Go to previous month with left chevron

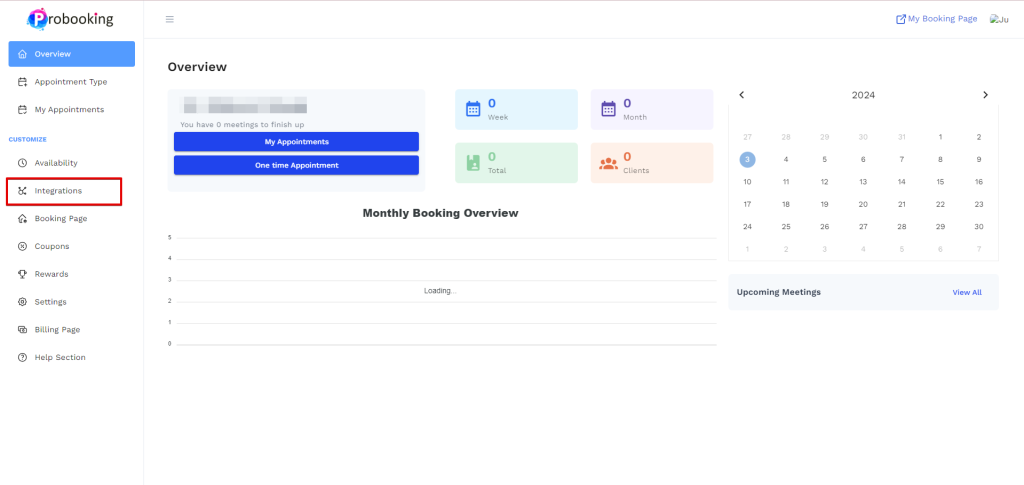[x=742, y=95]
